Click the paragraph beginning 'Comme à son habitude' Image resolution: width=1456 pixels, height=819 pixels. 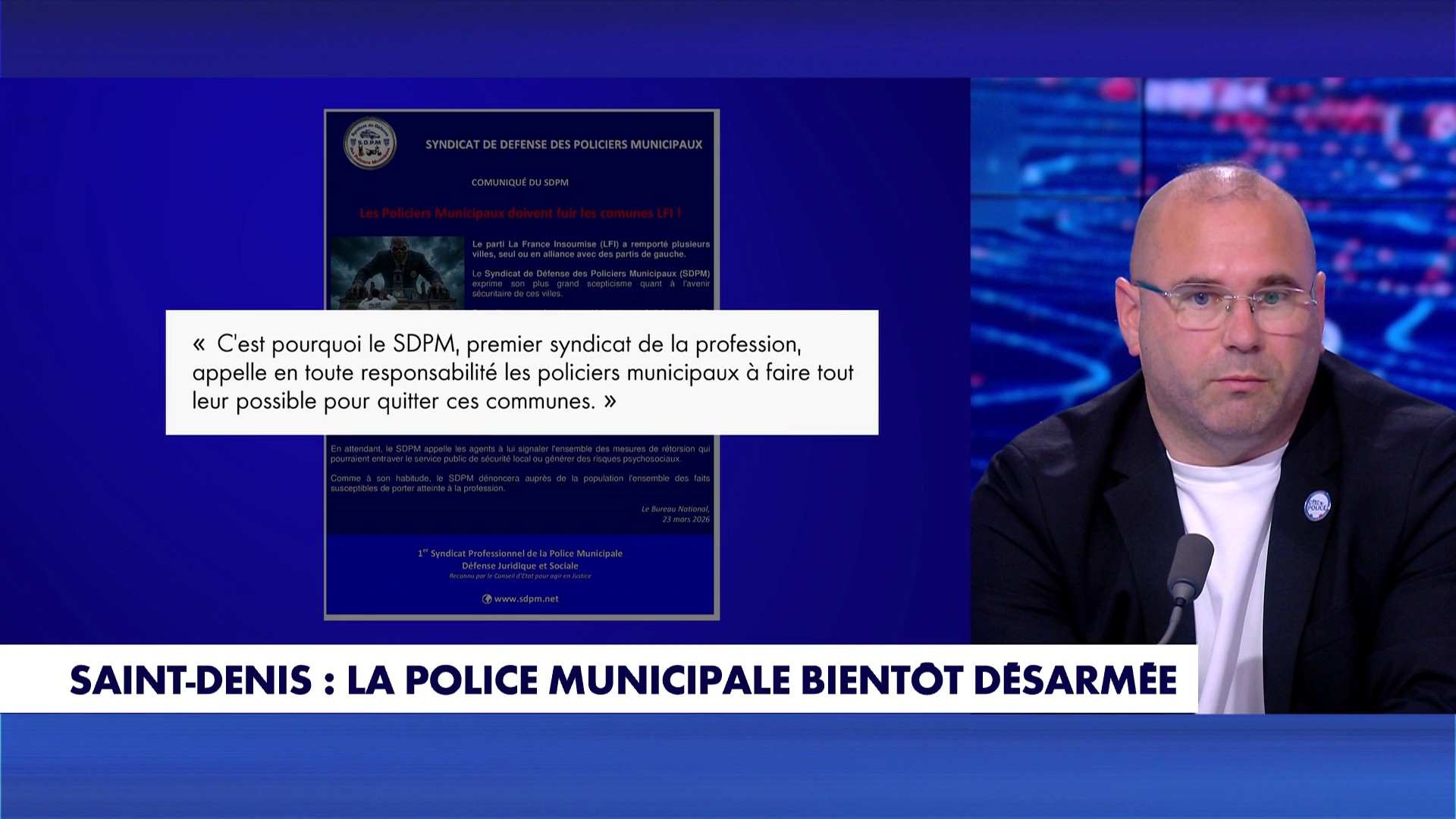(x=520, y=483)
